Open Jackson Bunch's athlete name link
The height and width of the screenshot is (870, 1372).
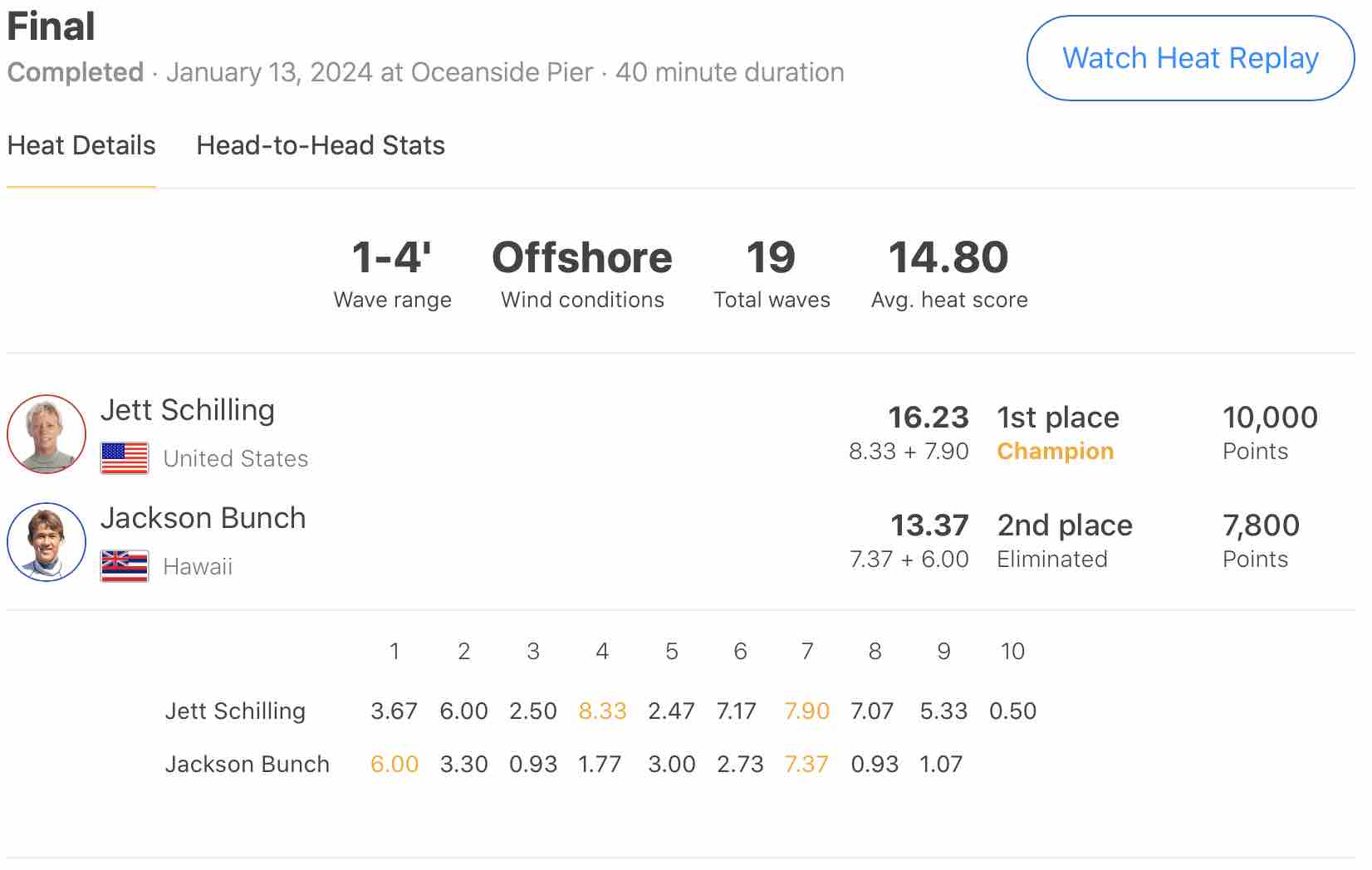click(203, 518)
